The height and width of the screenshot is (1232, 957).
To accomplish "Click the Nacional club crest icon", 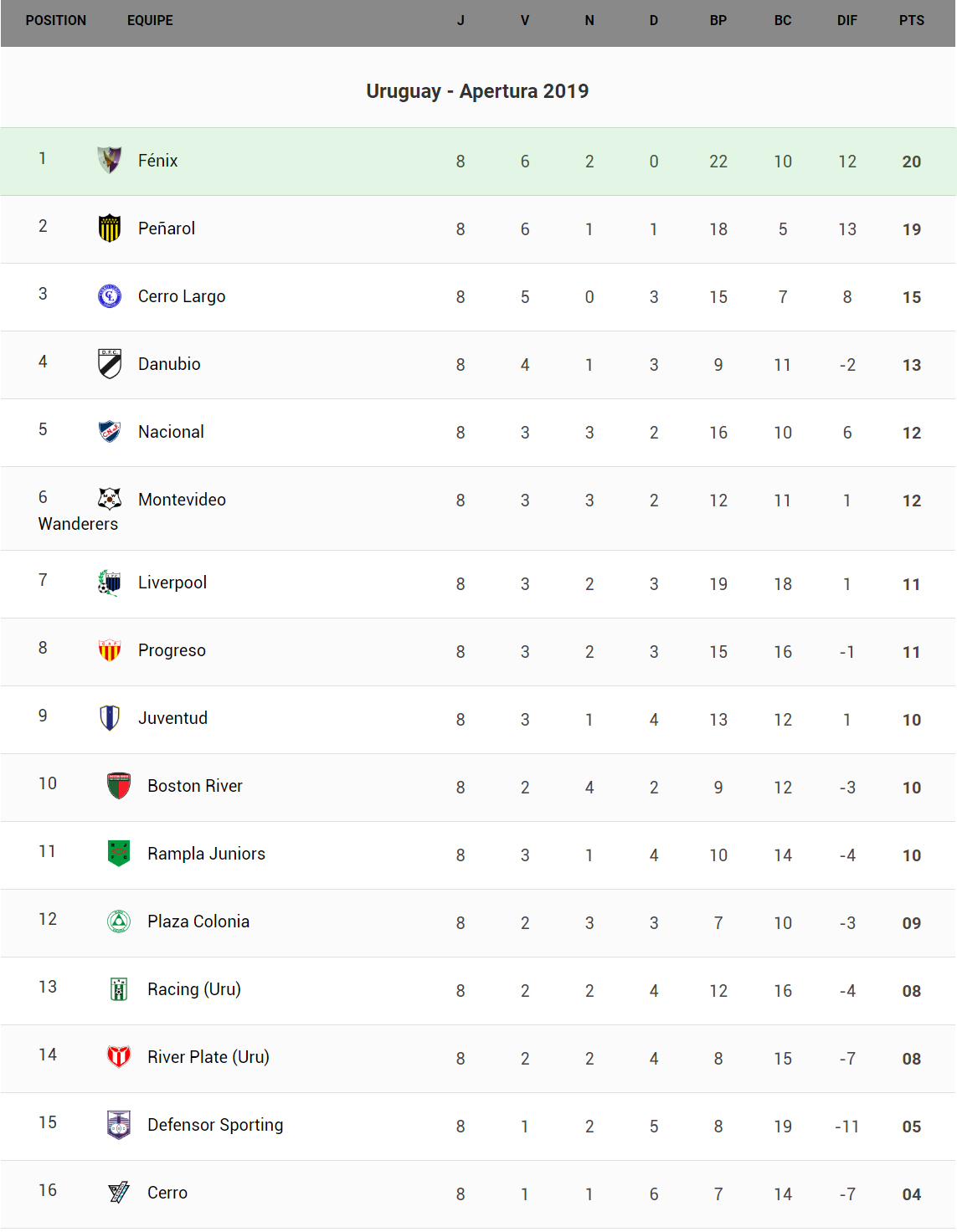I will pos(110,431).
